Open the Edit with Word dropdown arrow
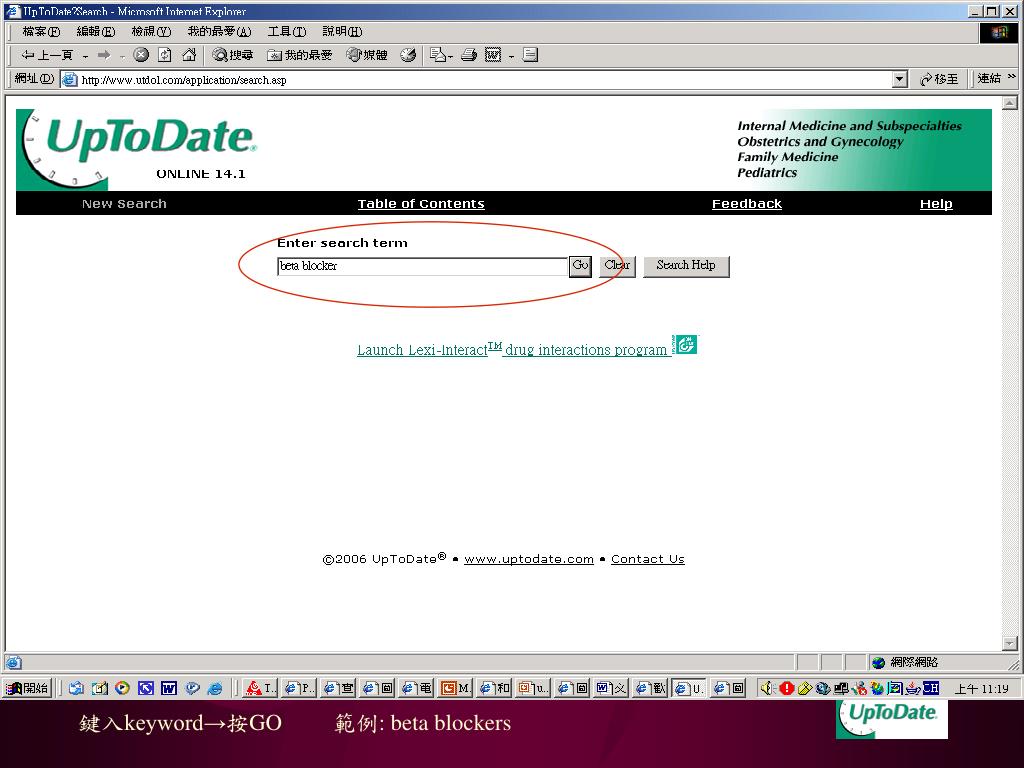 pyautogui.click(x=511, y=57)
